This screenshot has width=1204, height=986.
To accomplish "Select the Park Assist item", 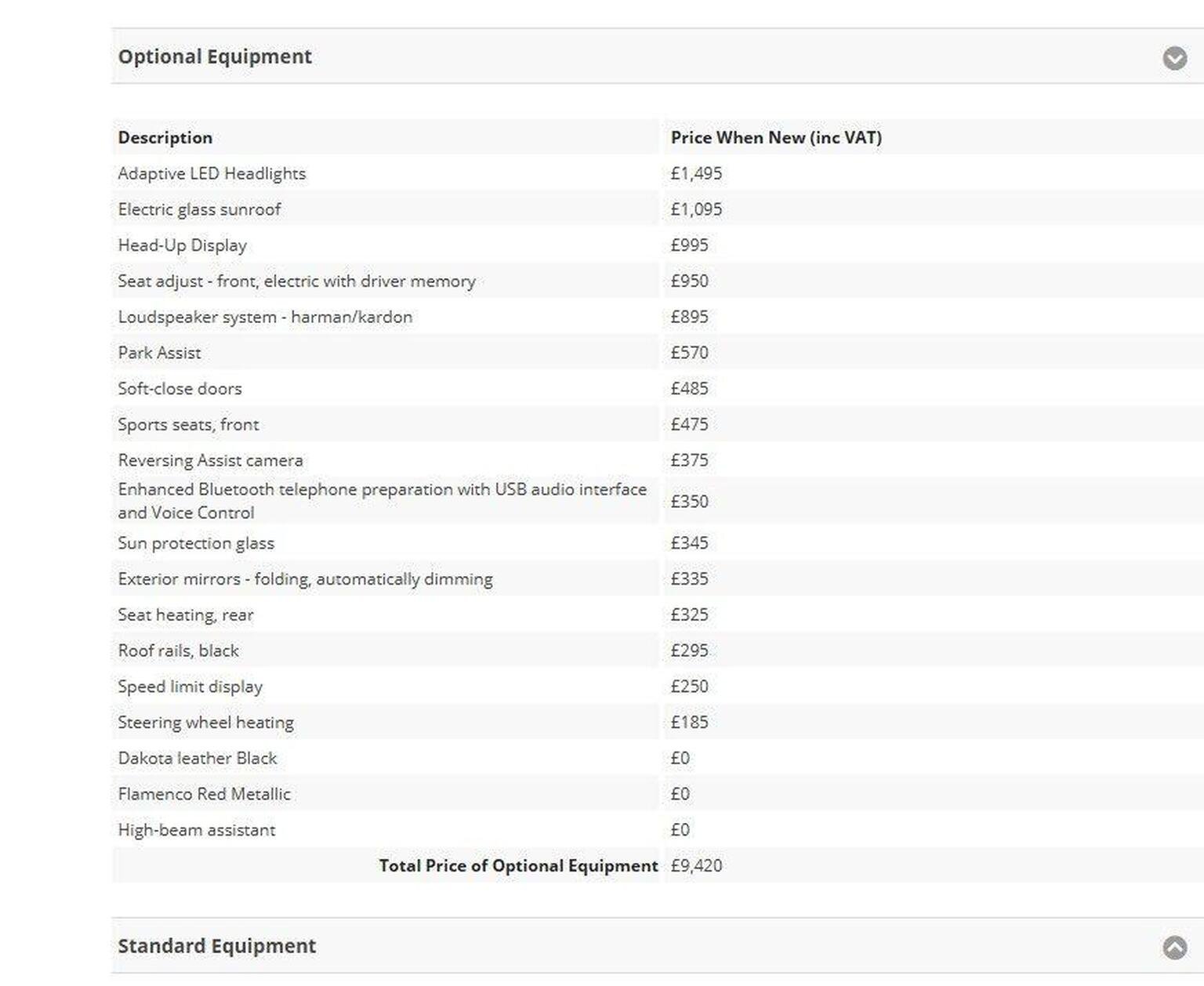I will 159,353.
